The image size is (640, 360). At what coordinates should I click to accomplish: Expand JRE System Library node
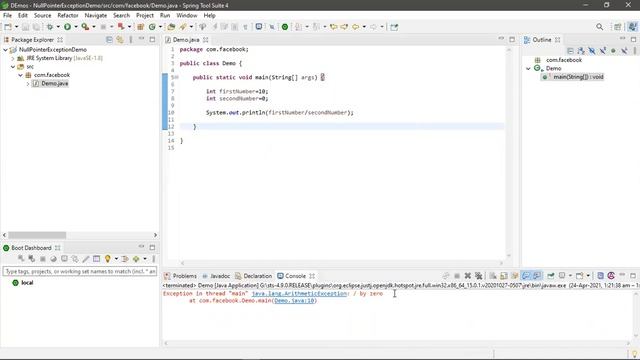pos(13,58)
